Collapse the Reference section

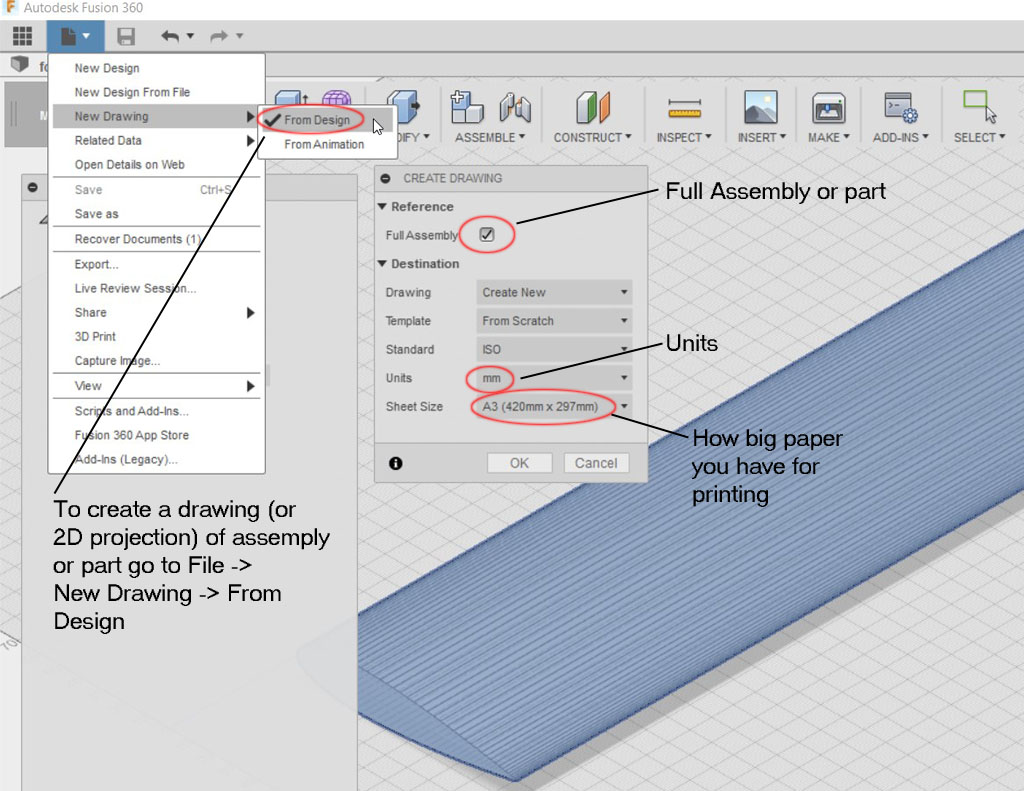click(x=383, y=206)
